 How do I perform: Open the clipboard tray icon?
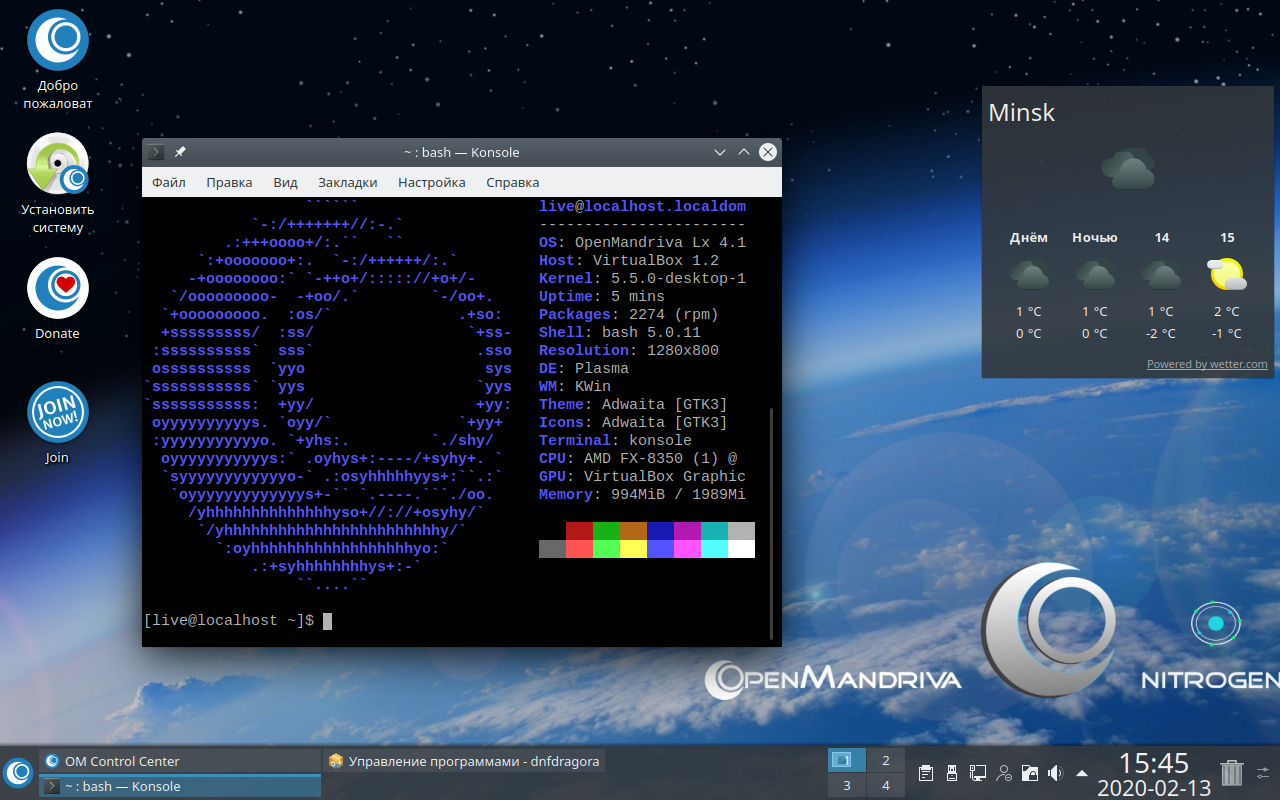[926, 773]
